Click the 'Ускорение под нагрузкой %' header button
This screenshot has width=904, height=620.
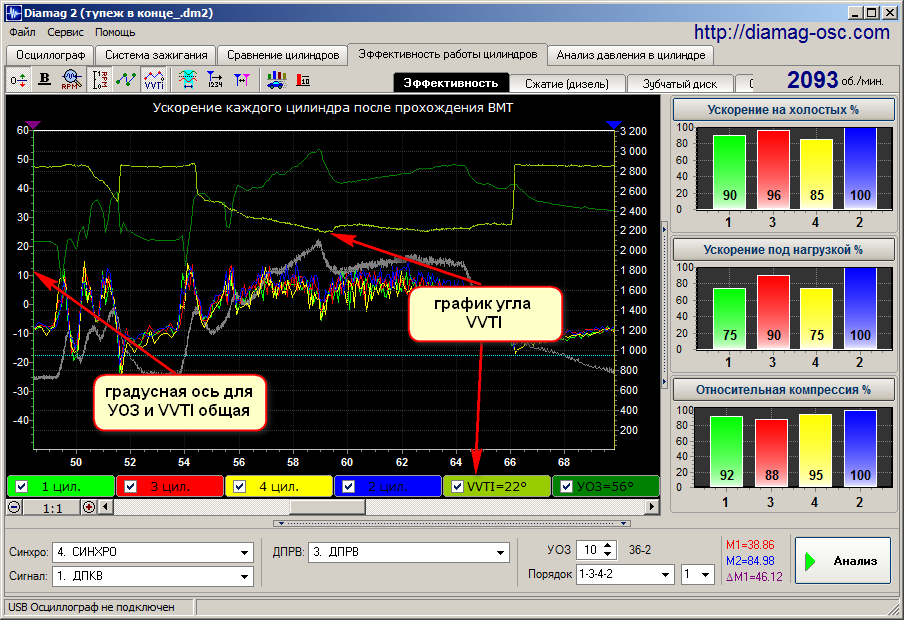(x=784, y=250)
